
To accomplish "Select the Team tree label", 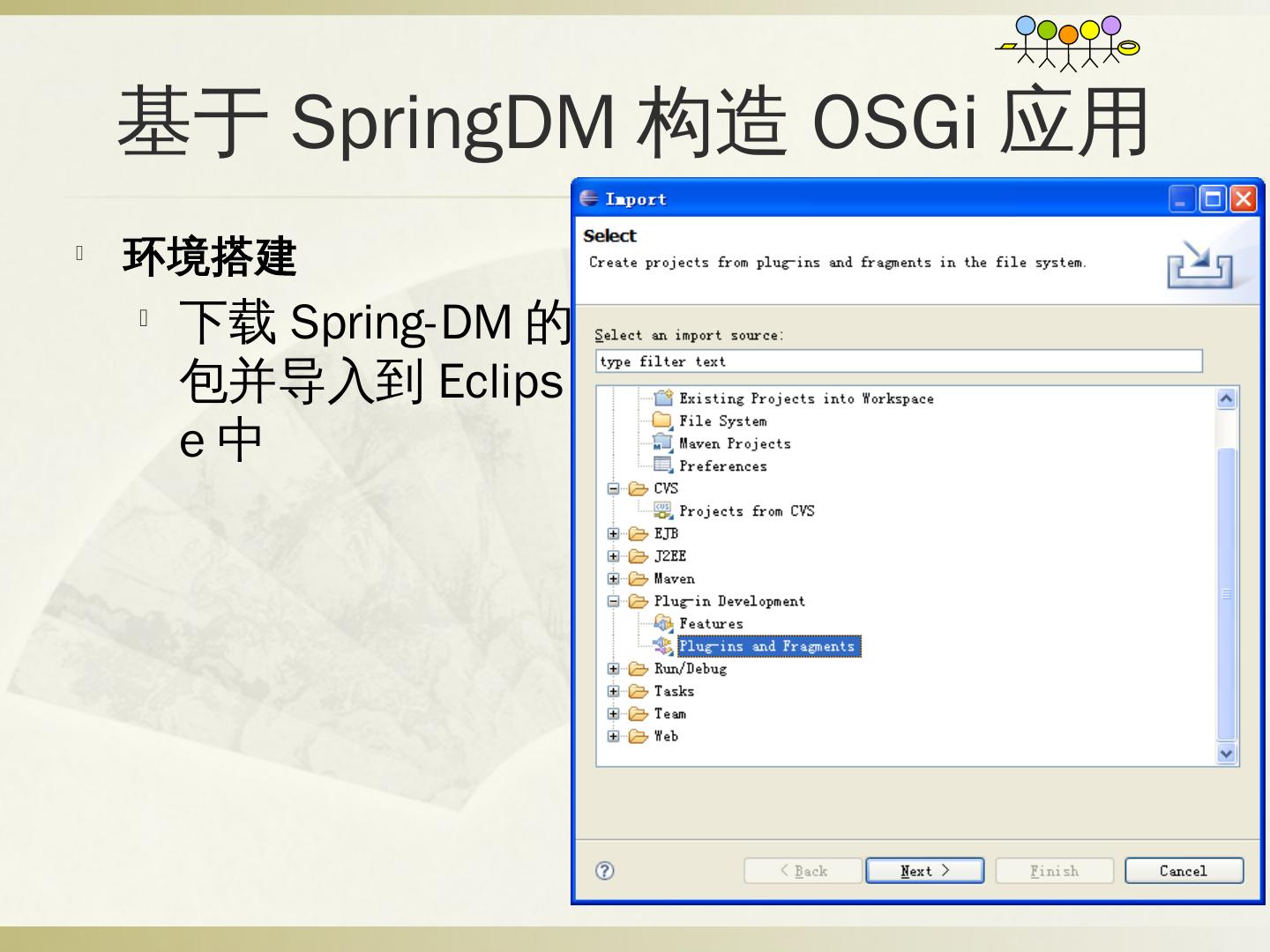I will click(x=670, y=714).
